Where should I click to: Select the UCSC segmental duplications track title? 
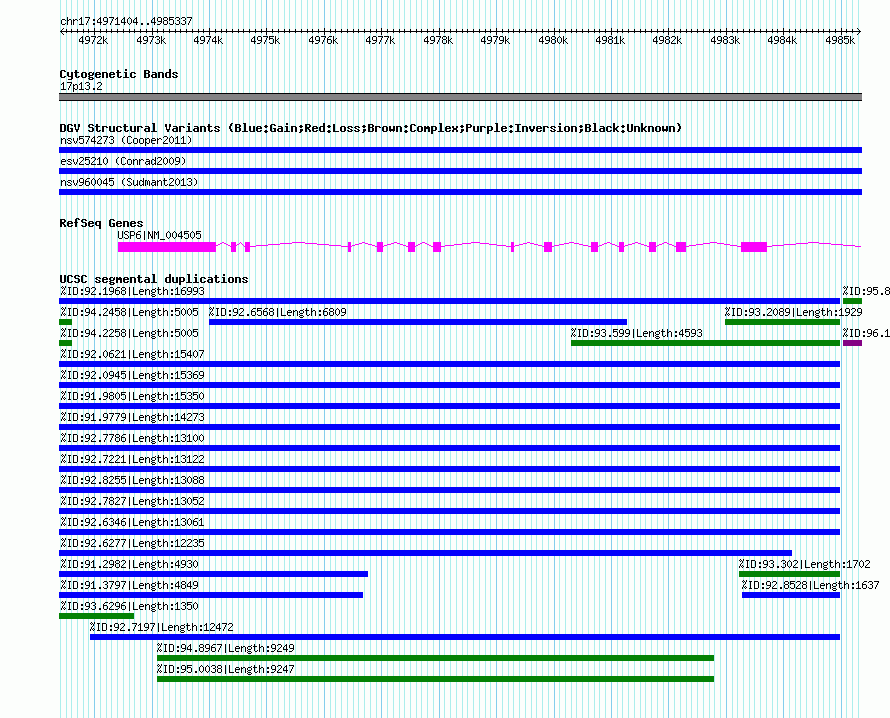coord(154,279)
